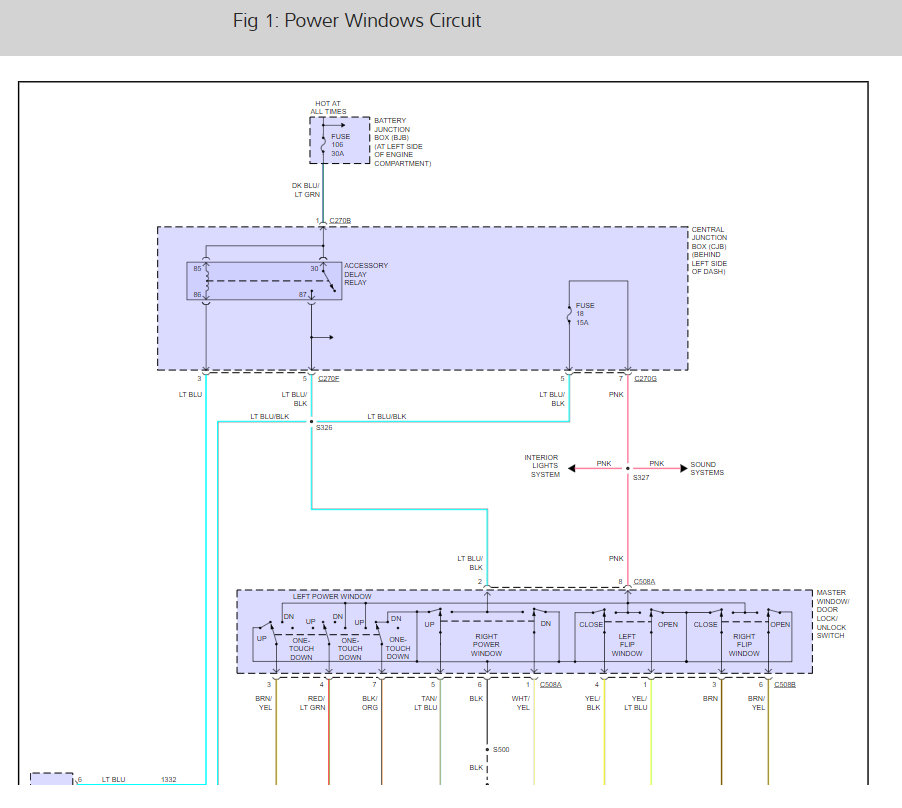Click the 'LEFT POWER WINDOW' label
The image size is (902, 808).
(x=332, y=596)
